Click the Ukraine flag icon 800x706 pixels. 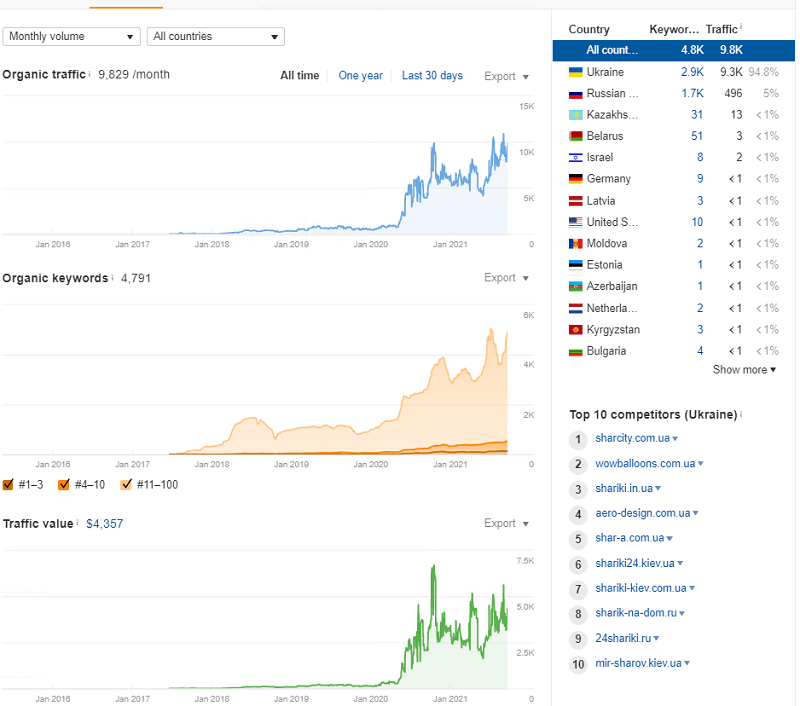tap(575, 72)
